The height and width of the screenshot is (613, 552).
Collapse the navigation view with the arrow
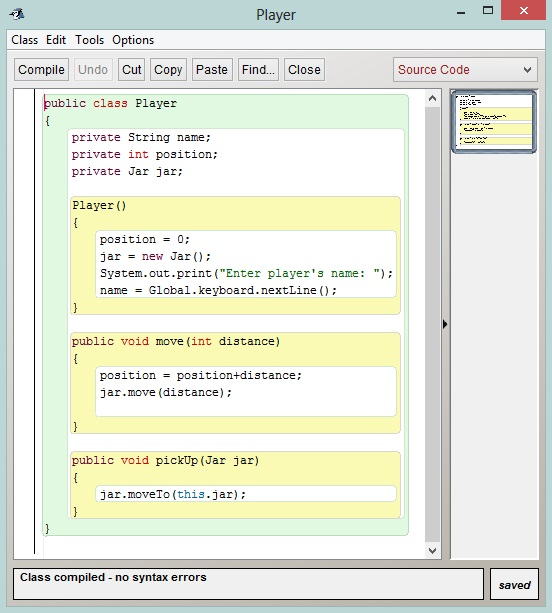click(x=445, y=324)
